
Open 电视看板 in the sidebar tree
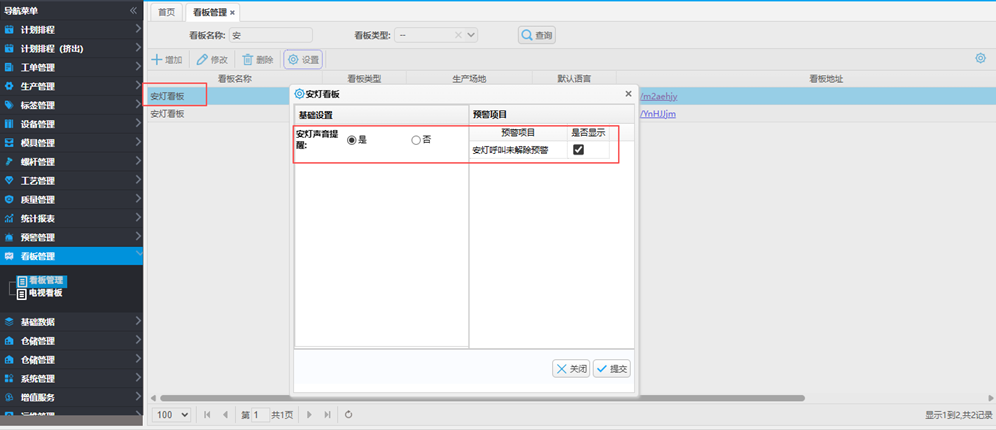click(x=45, y=293)
